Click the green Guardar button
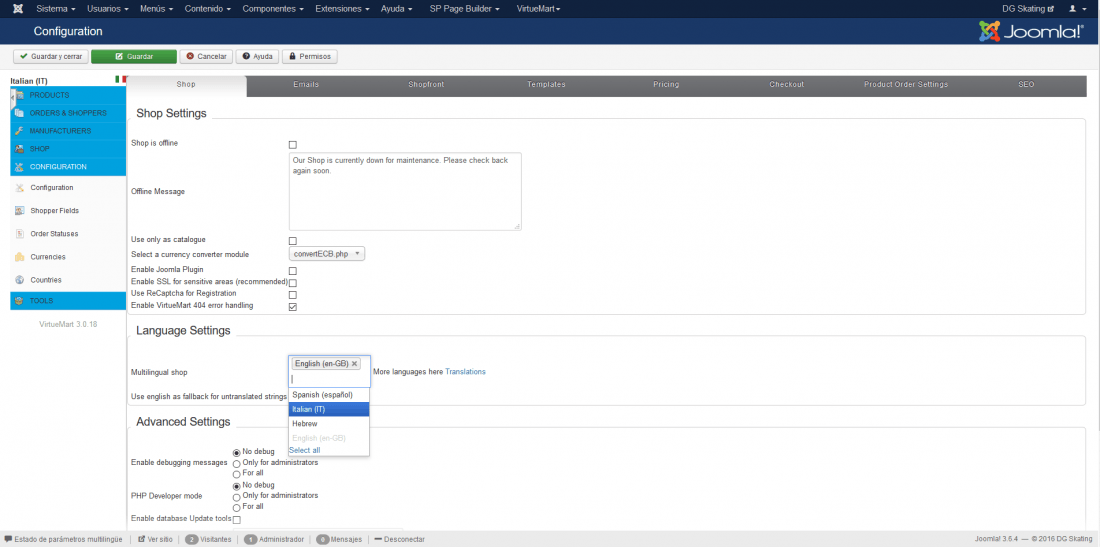 [x=134, y=56]
